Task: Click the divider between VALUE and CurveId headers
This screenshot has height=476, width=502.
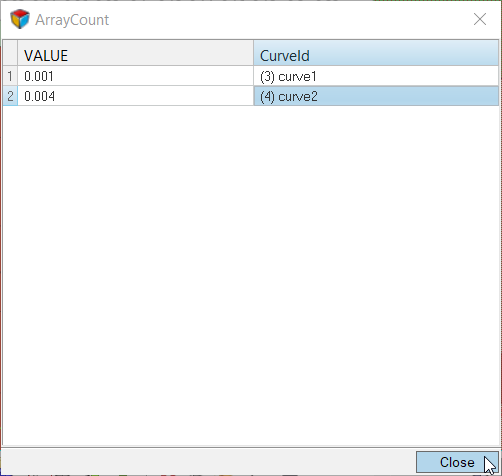Action: (x=253, y=53)
